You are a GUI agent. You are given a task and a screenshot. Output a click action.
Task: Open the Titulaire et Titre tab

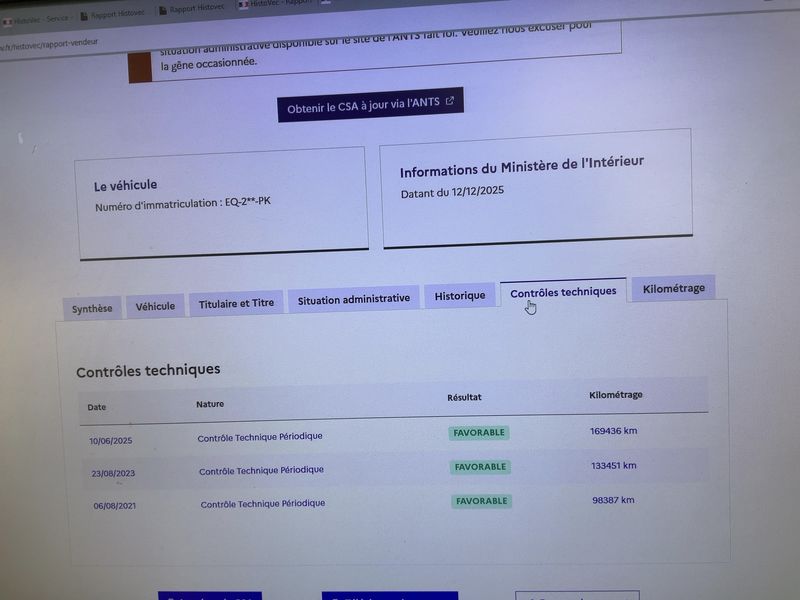[236, 303]
